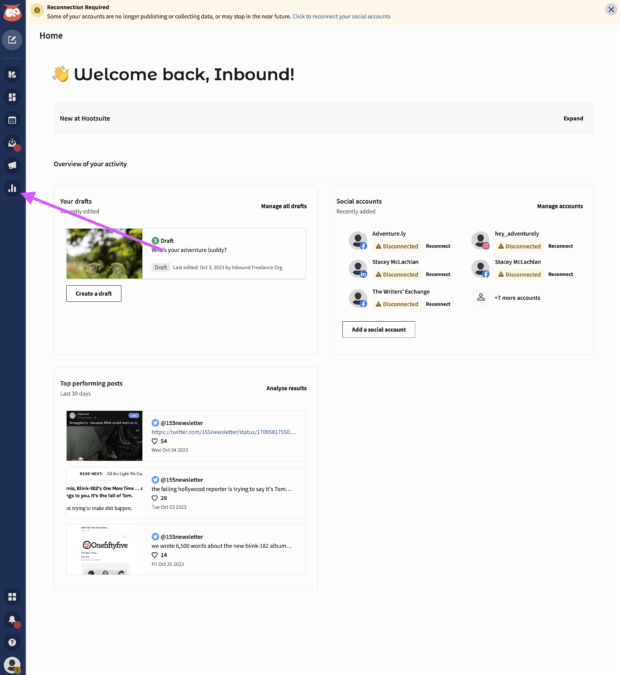Click Manage all drafts
The image size is (620, 675).
tap(284, 206)
